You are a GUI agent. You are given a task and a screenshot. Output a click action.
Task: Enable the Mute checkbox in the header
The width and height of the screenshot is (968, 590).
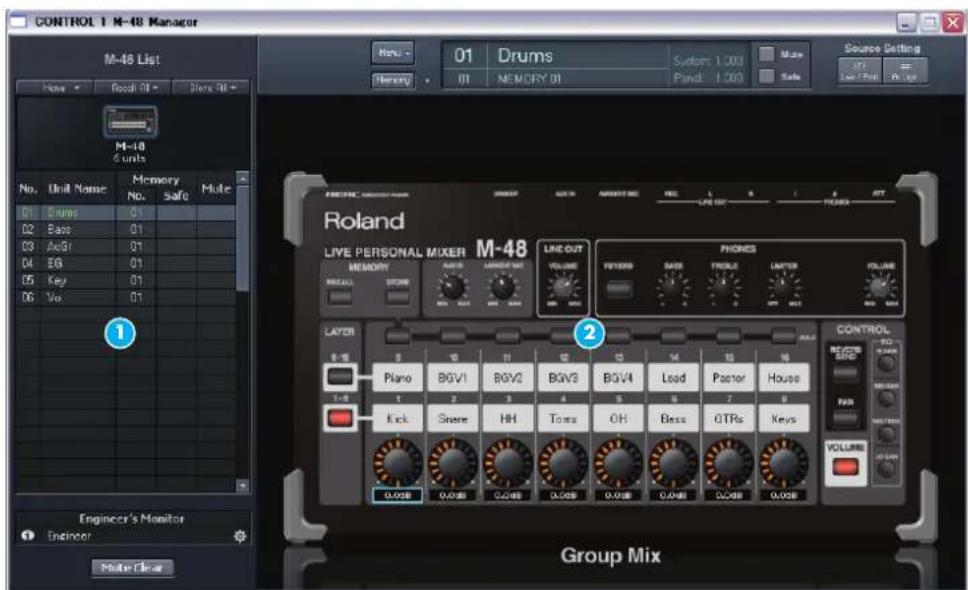766,54
